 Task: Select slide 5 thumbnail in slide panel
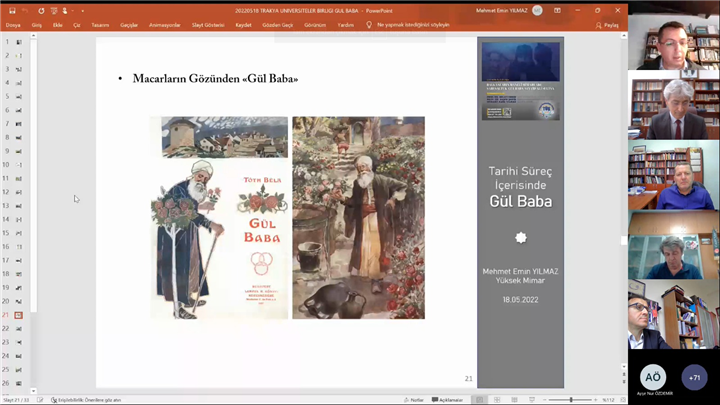pyautogui.click(x=19, y=96)
